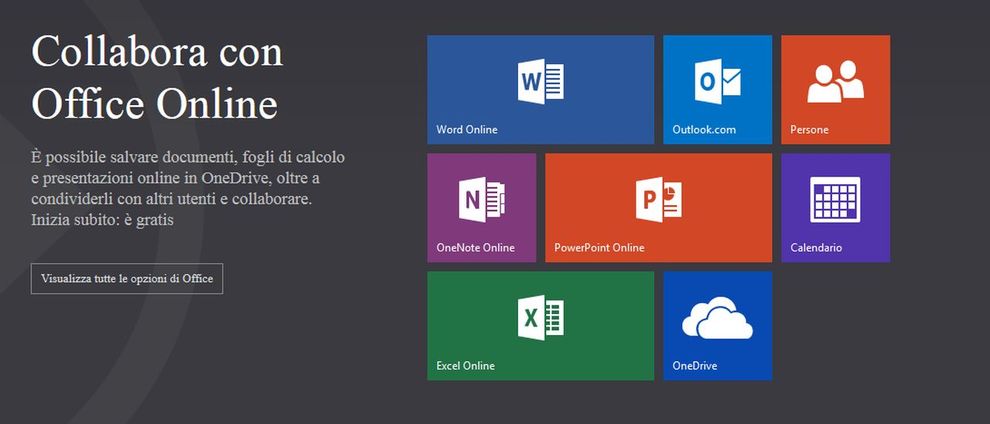Viewport: 990px width, 424px height.
Task: Click the Word "W" document icon
Action: pos(540,81)
